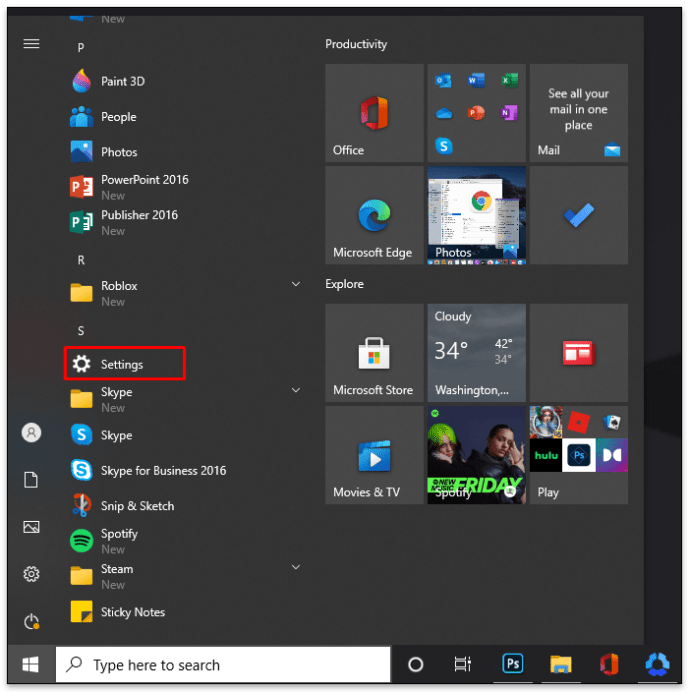The height and width of the screenshot is (692, 690).
Task: Open Photoshop from the taskbar
Action: (513, 663)
